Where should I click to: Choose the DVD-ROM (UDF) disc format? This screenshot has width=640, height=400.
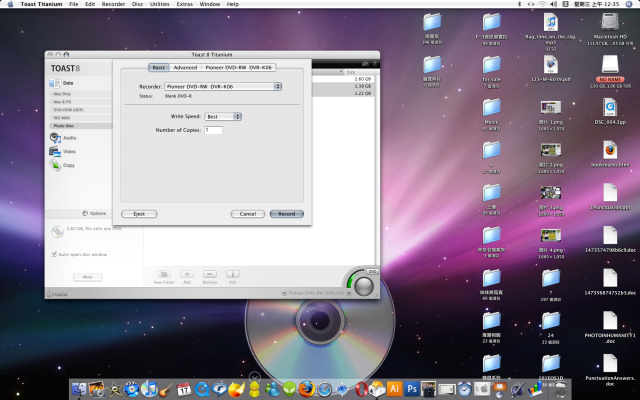(x=80, y=110)
